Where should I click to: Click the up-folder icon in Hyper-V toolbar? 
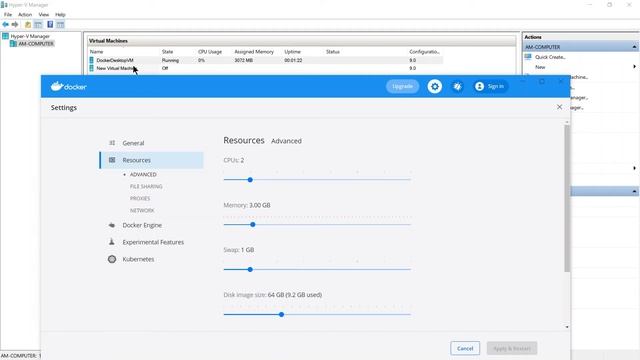point(28,24)
